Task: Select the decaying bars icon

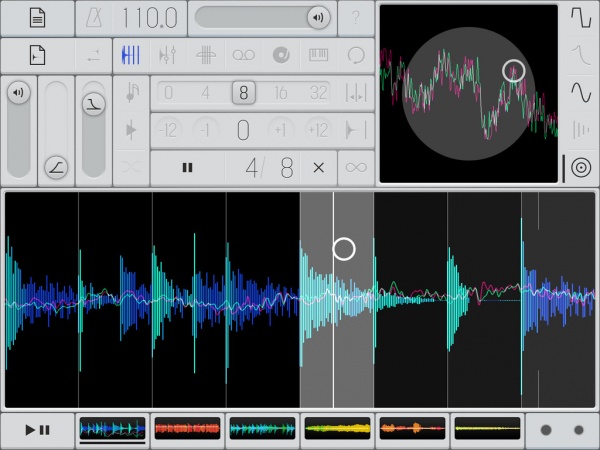Action: tap(581, 130)
